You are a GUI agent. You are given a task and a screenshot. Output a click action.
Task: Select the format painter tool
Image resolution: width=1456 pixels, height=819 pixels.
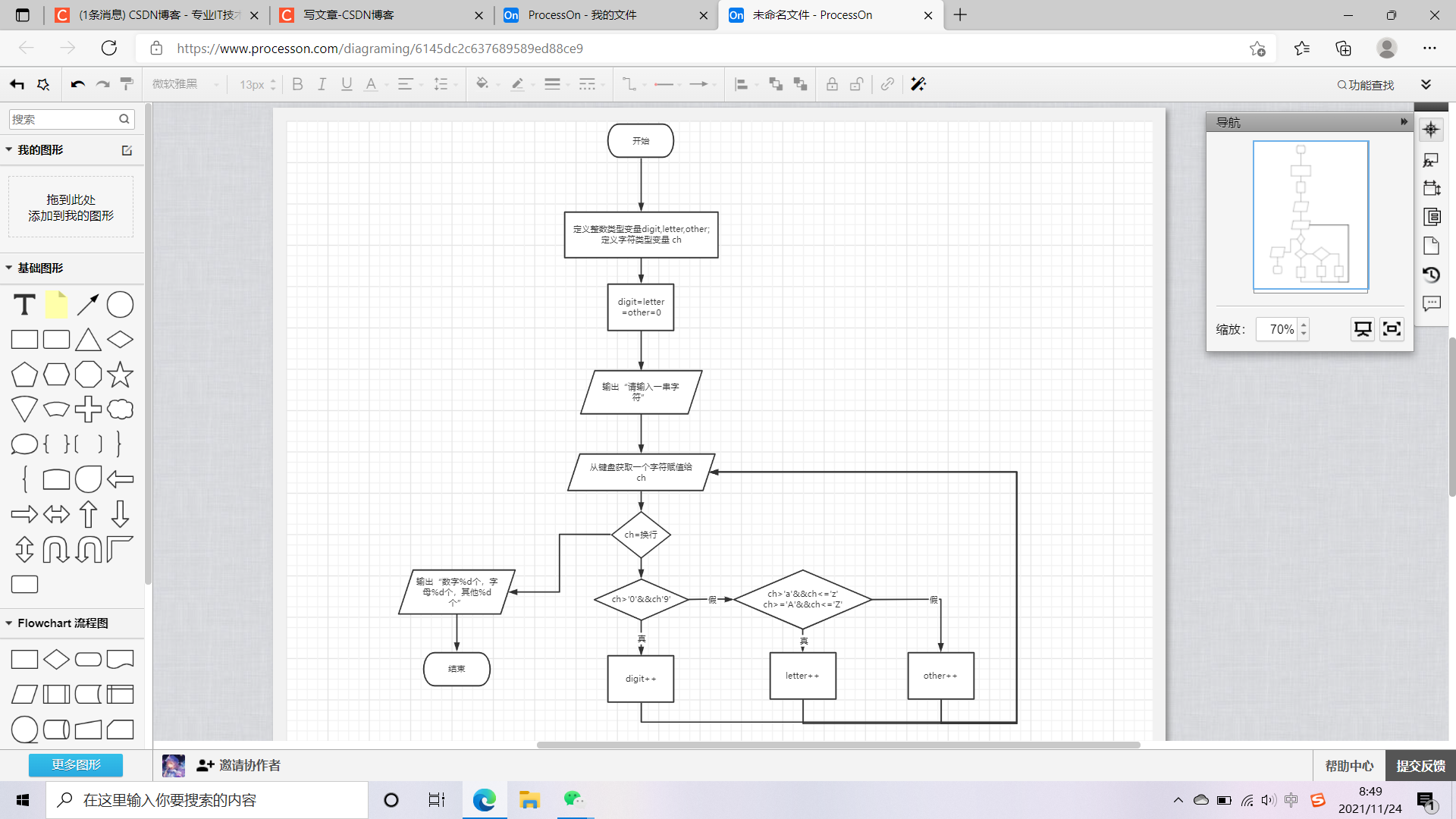(x=127, y=84)
